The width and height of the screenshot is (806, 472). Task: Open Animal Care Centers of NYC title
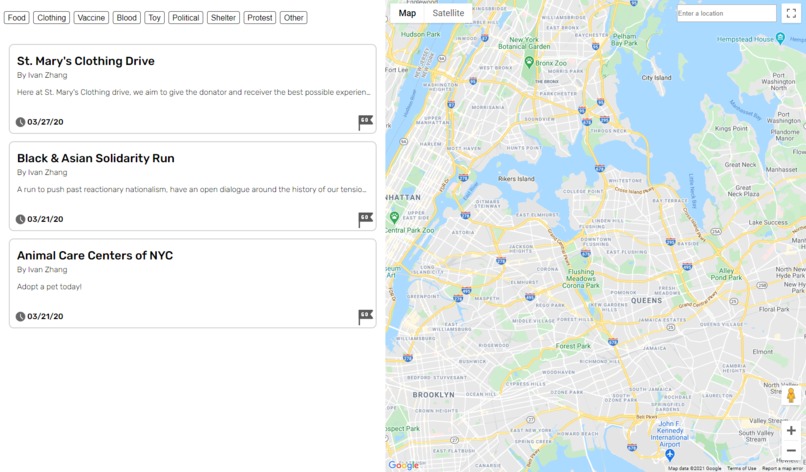coord(95,255)
